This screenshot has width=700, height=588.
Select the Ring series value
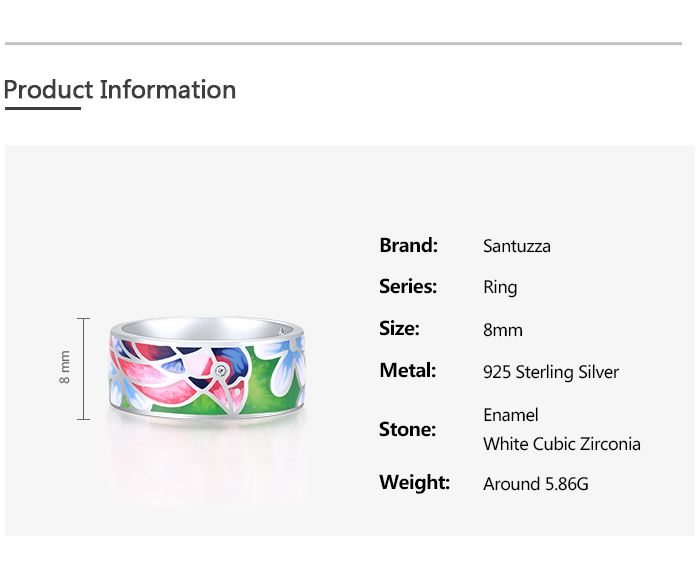click(x=500, y=288)
